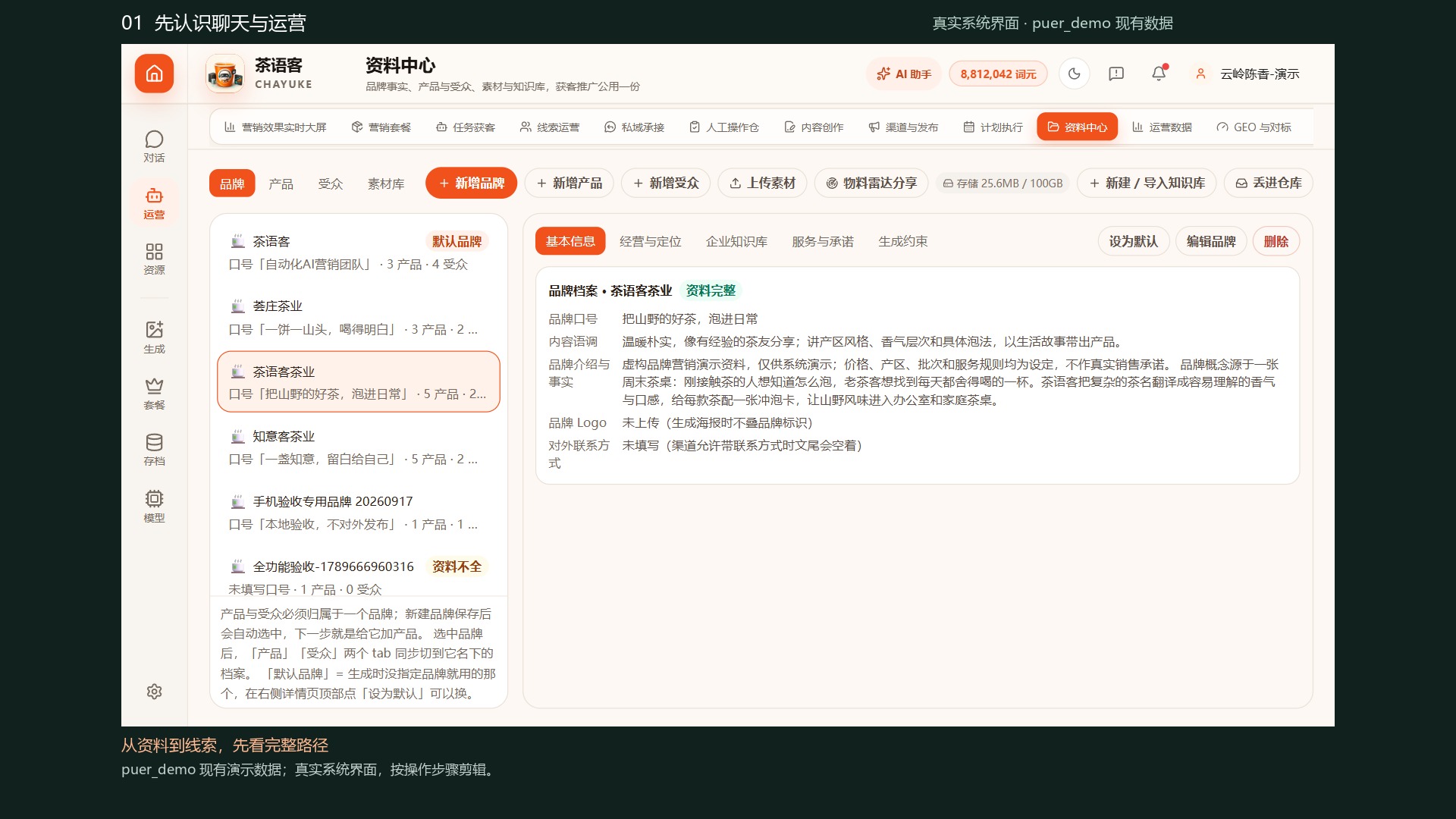Toggle dark mode moon icon

point(1074,74)
